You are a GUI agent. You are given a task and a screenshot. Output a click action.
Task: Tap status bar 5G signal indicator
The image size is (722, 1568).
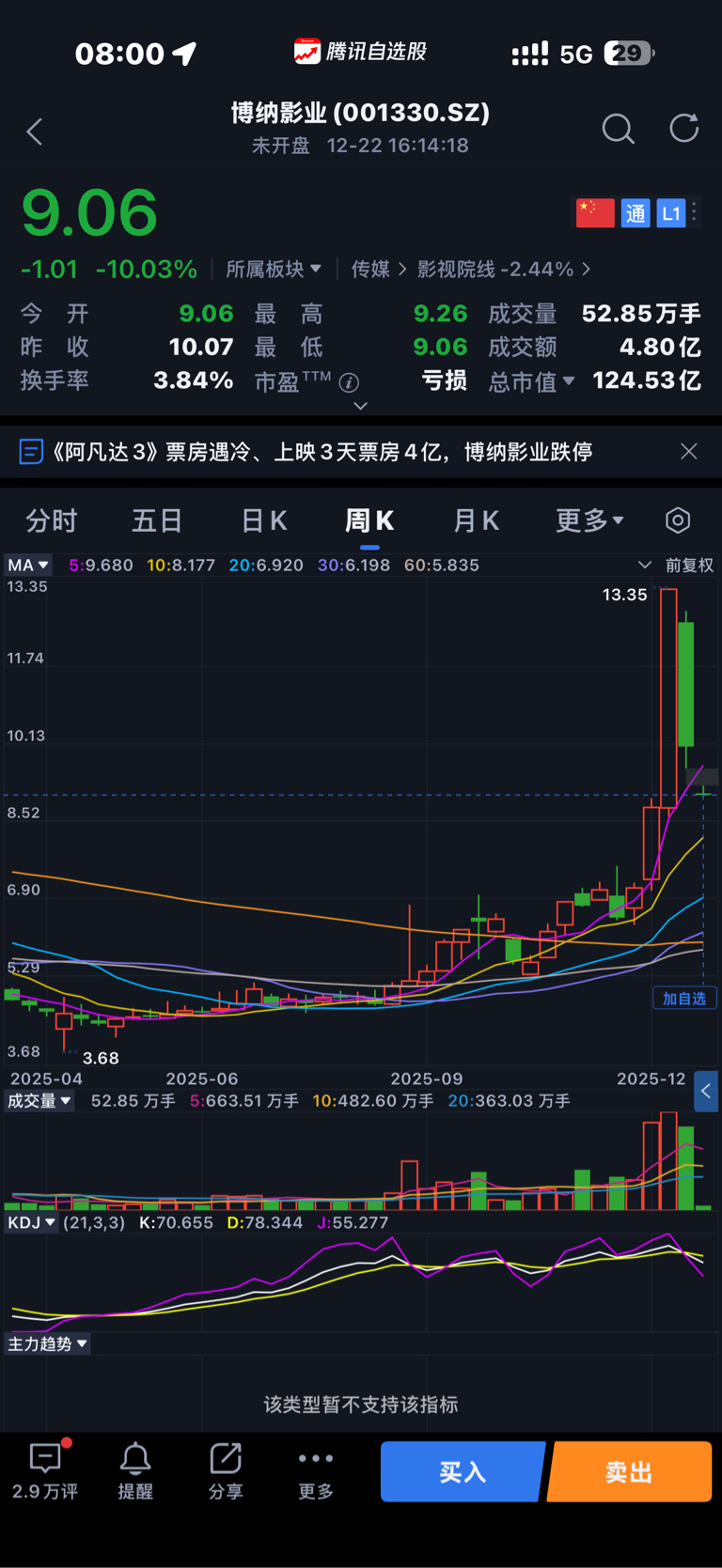click(x=576, y=54)
